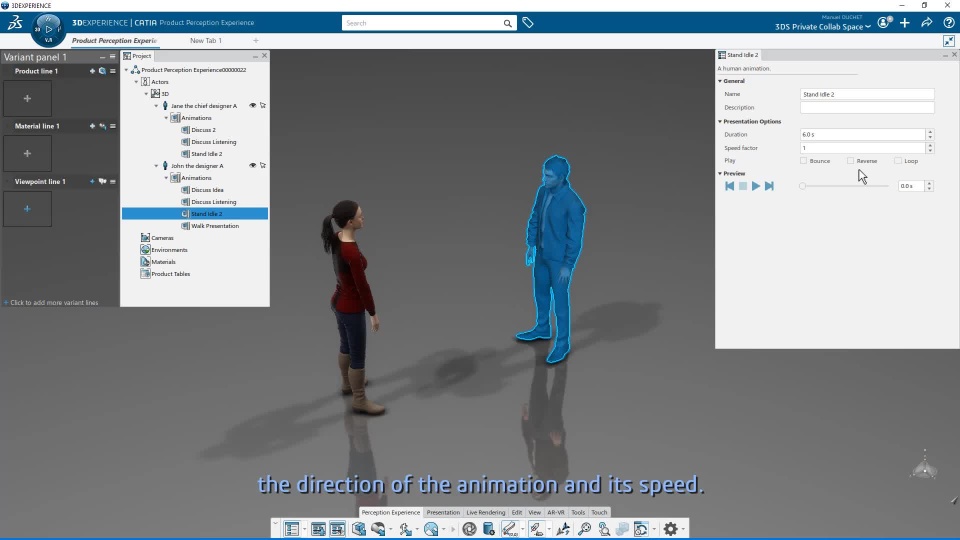Play the animation preview

756,186
